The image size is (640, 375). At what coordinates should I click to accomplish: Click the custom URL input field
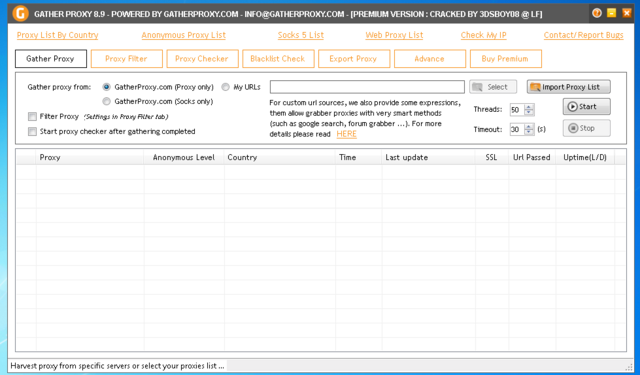[x=367, y=87]
